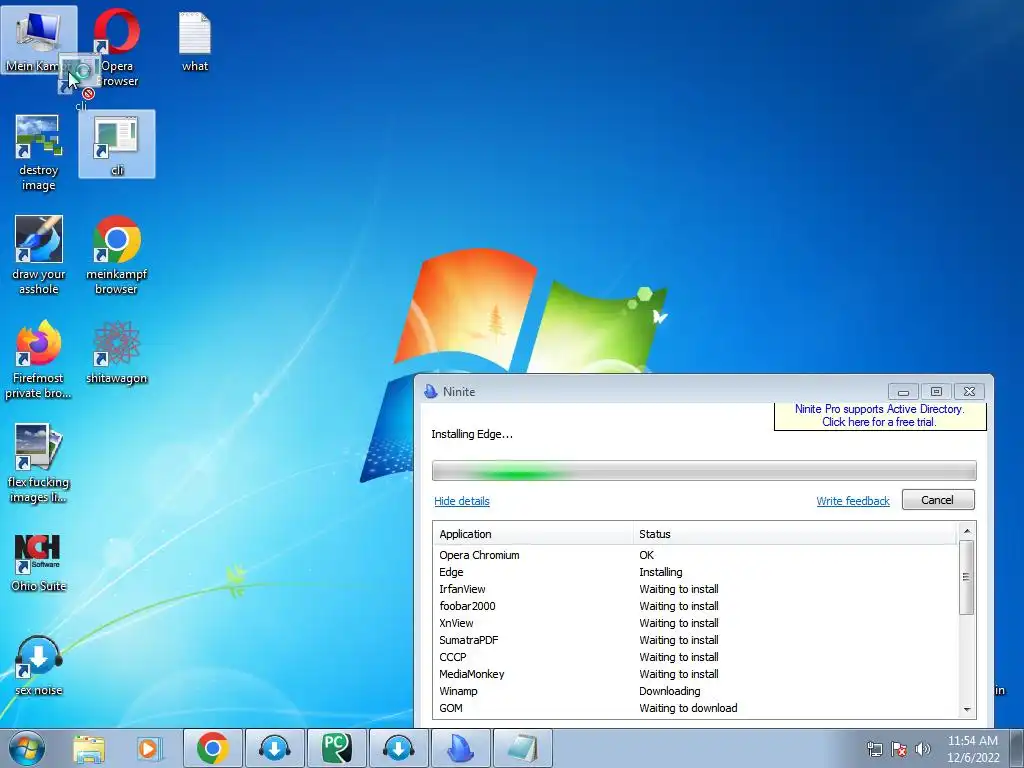The height and width of the screenshot is (768, 1024).
Task: Select the XnView row
Action: (696, 623)
